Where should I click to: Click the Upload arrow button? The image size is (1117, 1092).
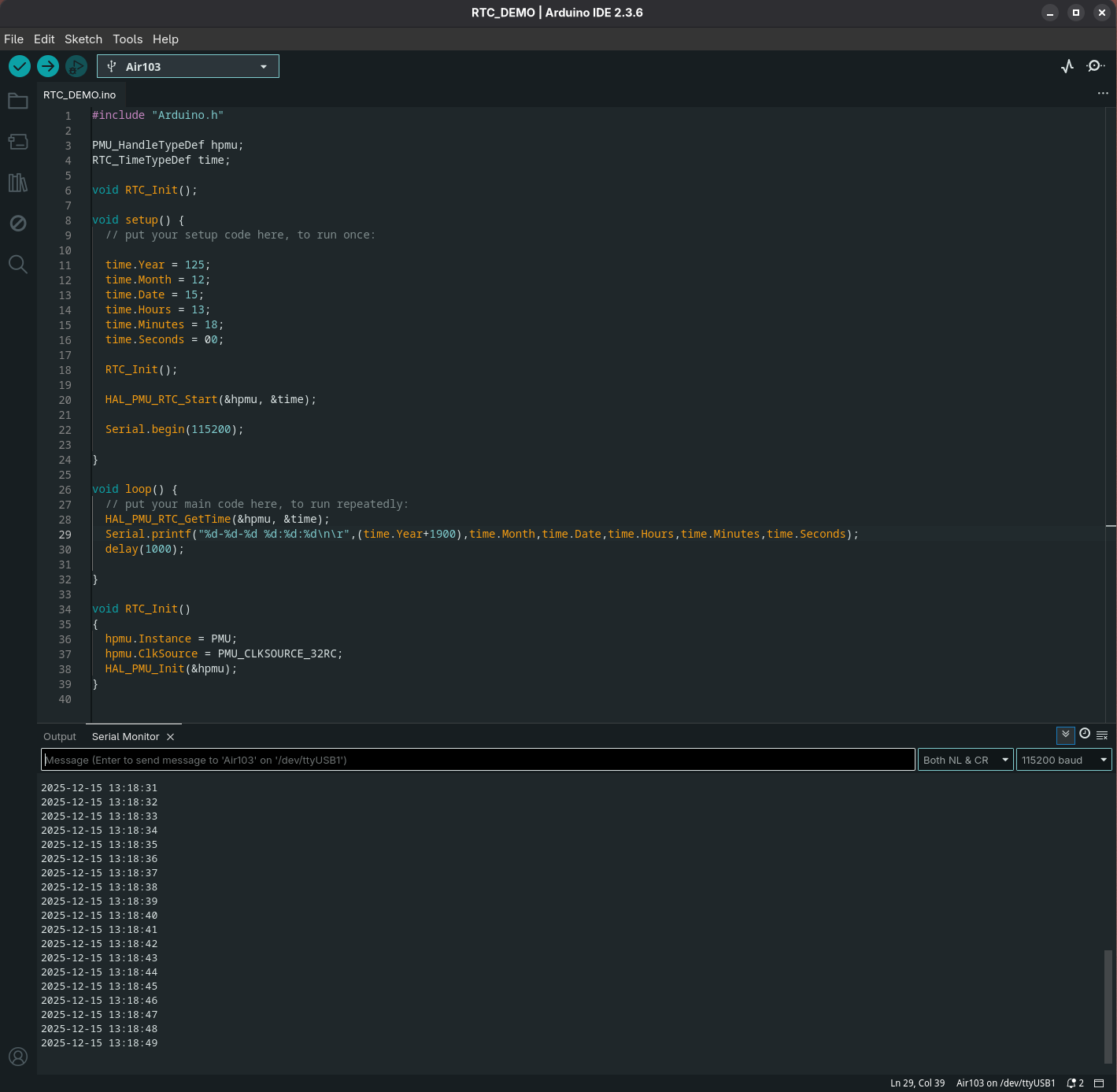coord(48,66)
